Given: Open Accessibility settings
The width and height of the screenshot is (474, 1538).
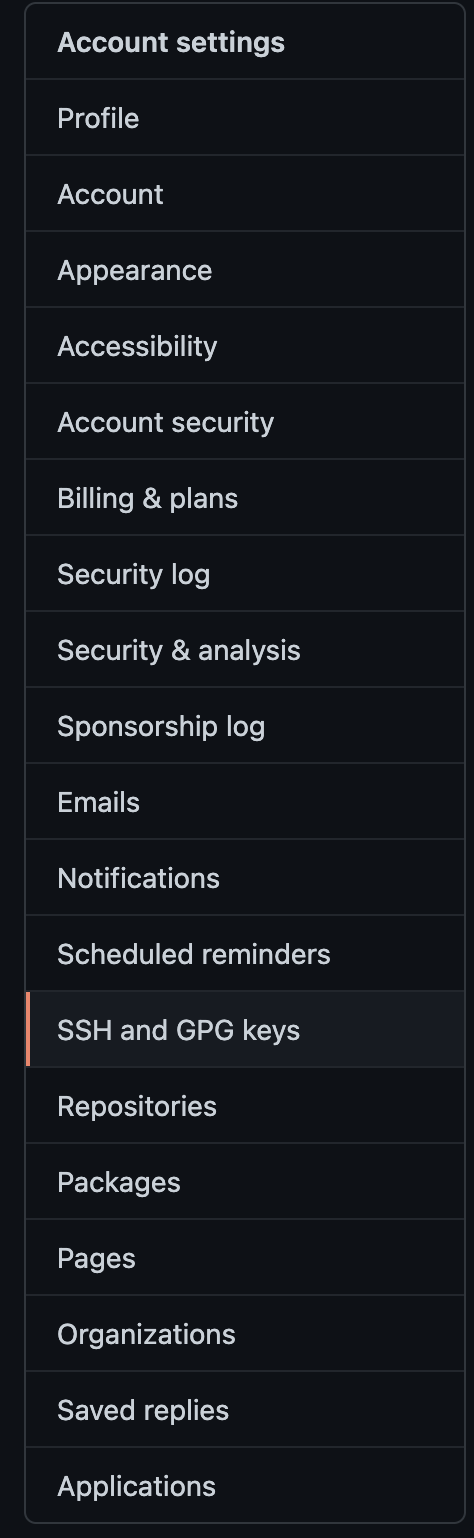Looking at the screenshot, I should pos(245,346).
